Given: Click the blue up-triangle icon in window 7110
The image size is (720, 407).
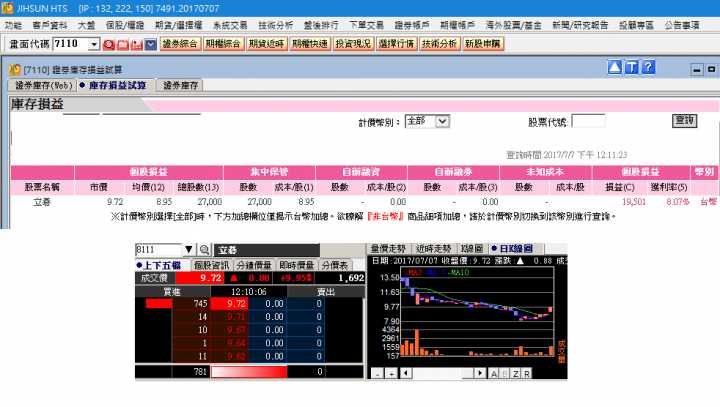Looking at the screenshot, I should (614, 68).
